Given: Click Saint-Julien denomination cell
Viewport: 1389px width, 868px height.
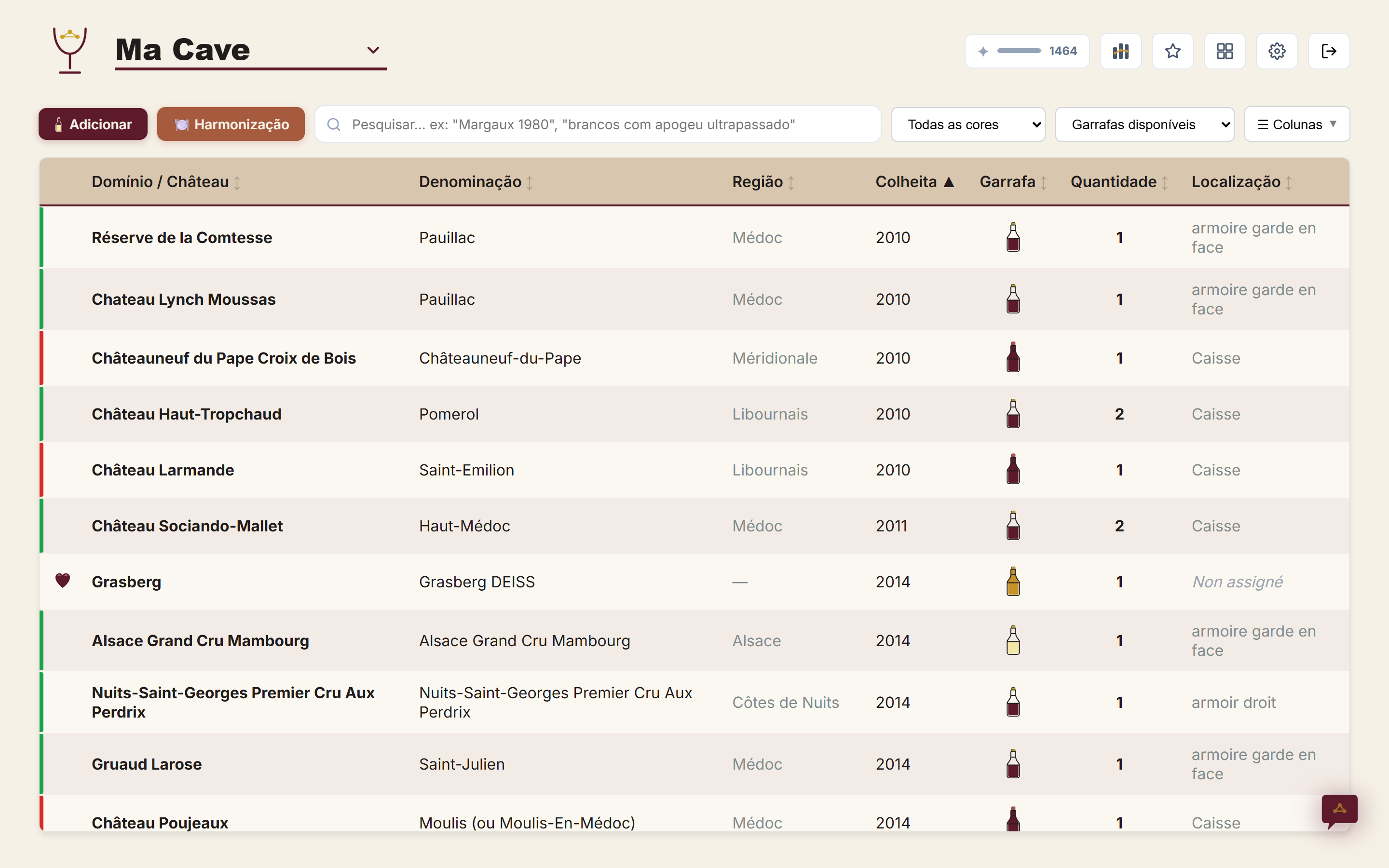Looking at the screenshot, I should click(462, 764).
